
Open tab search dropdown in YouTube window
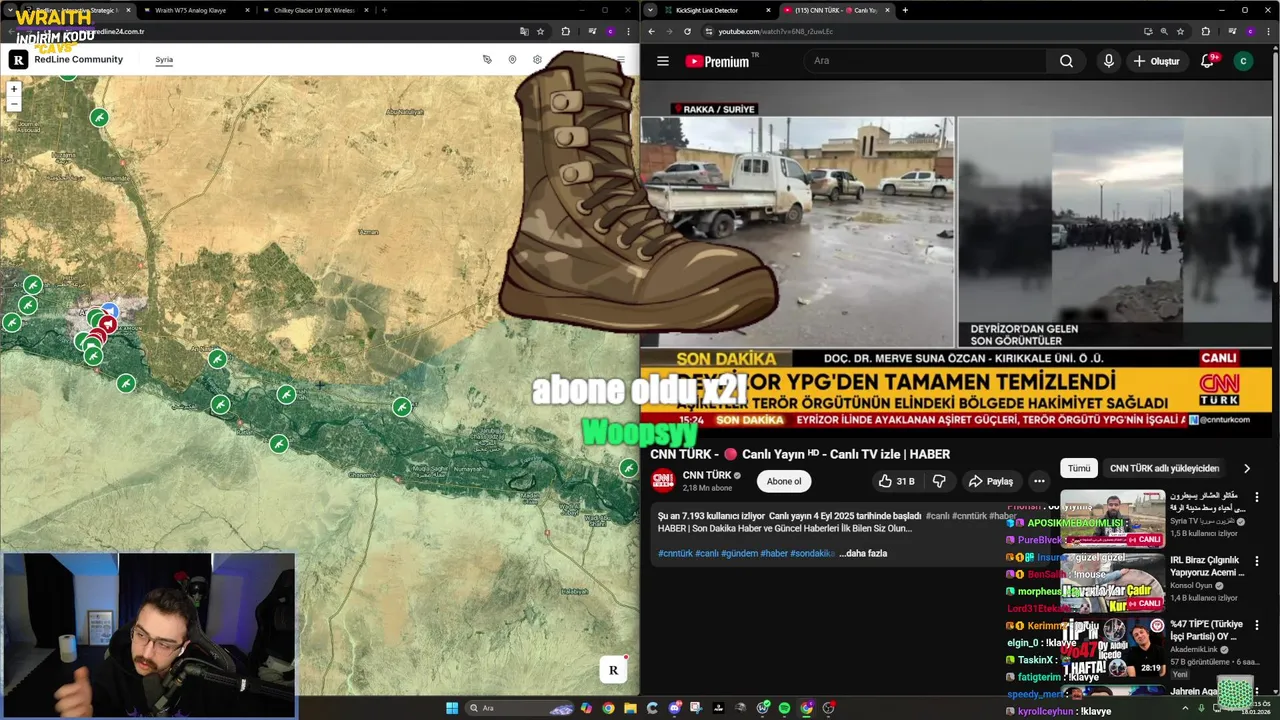click(x=651, y=10)
